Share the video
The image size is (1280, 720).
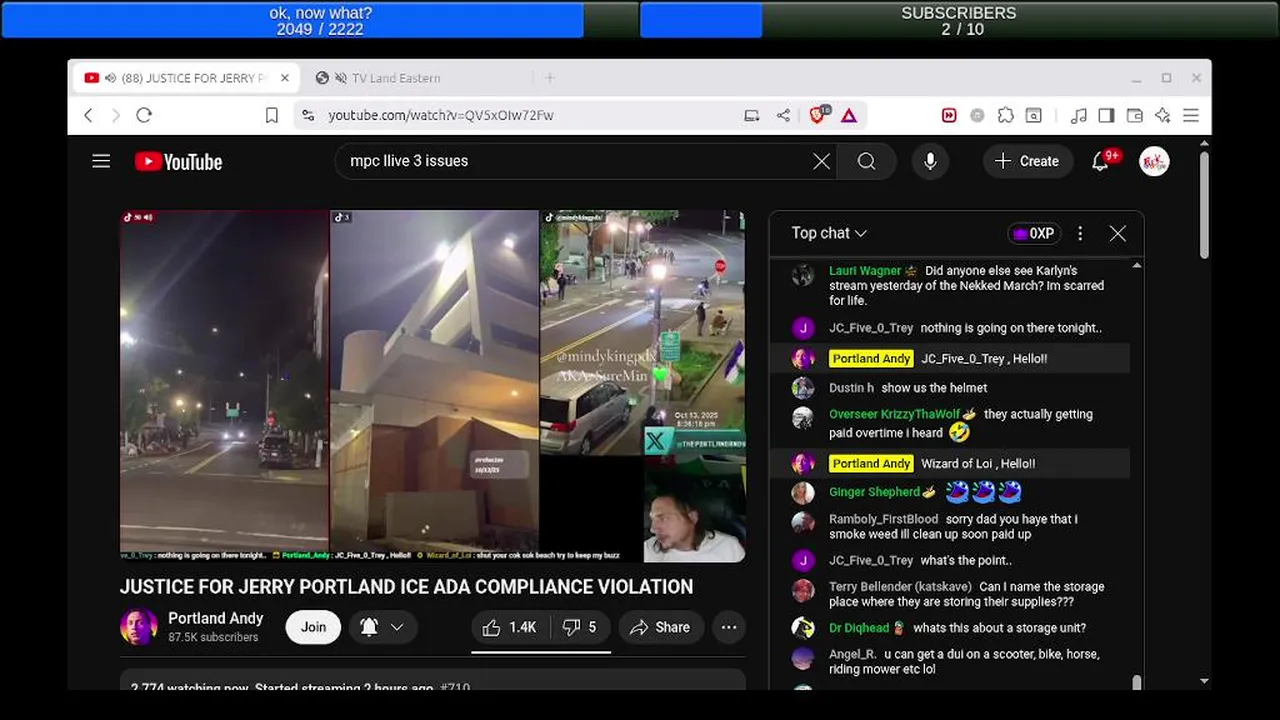click(660, 627)
